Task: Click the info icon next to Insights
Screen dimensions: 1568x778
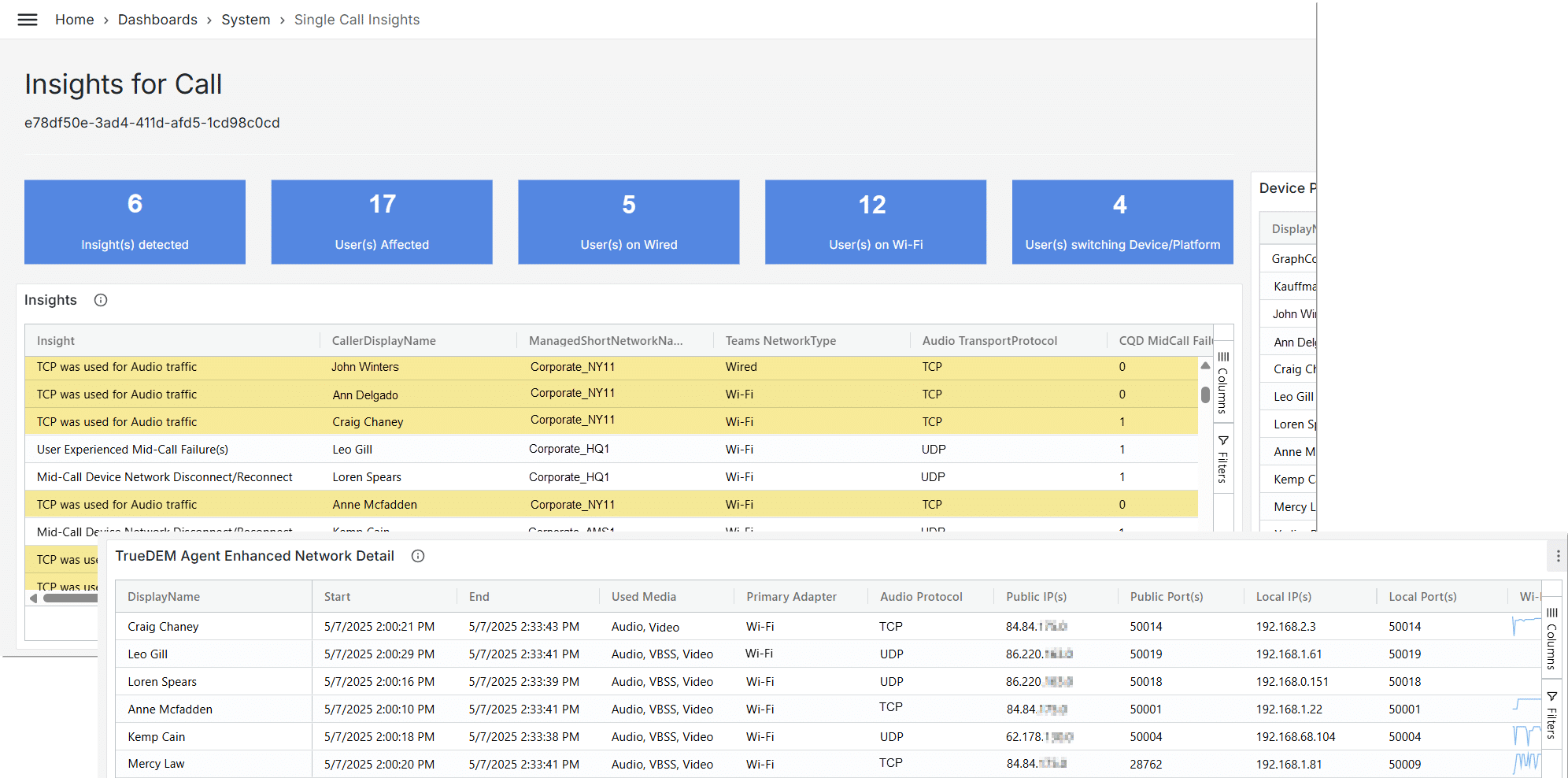Action: [x=101, y=300]
